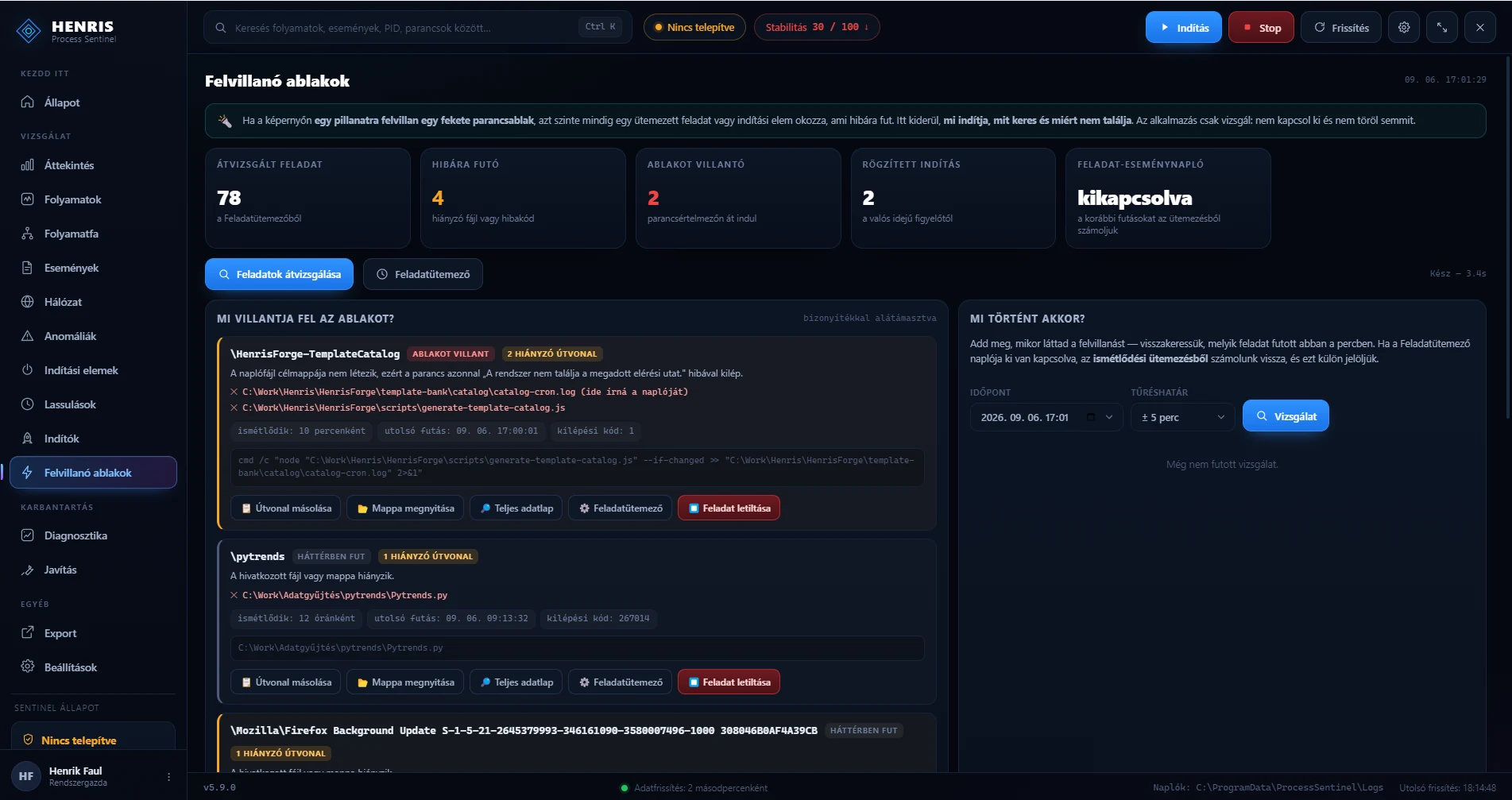Click the magnifier icon in search bar
Image resolution: width=1512 pixels, height=800 pixels.
point(221,28)
